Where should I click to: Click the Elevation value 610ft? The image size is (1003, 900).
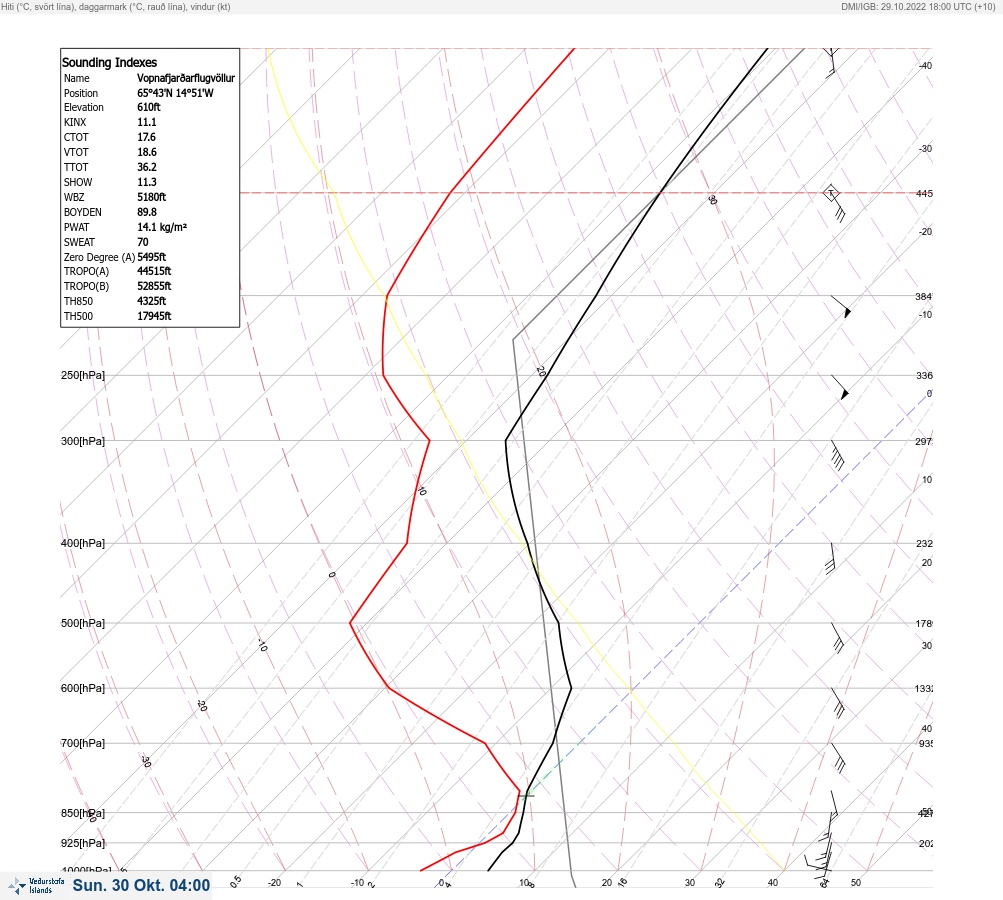[148, 107]
